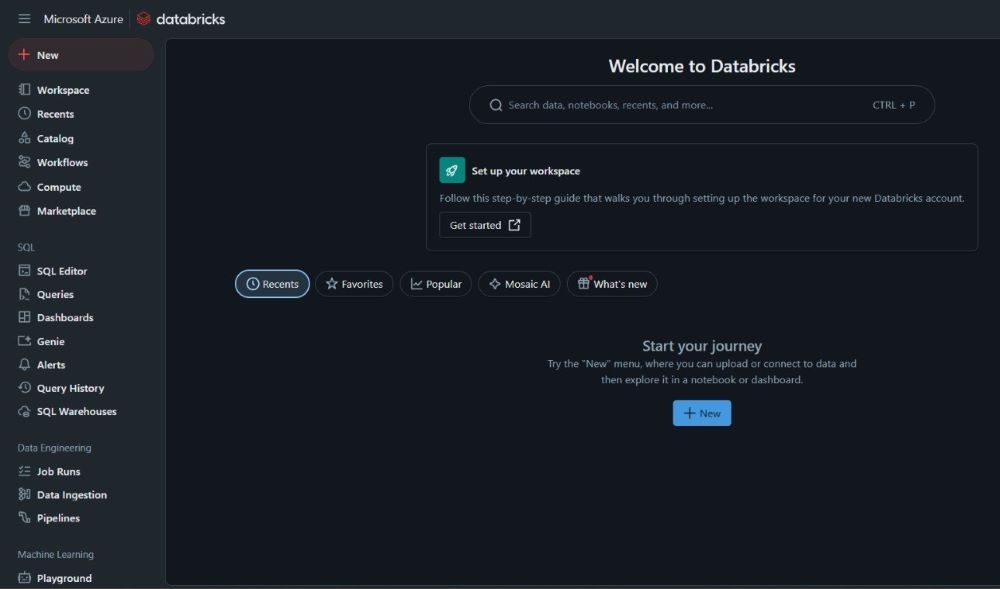Click the Data Engineering section header

pyautogui.click(x=54, y=448)
